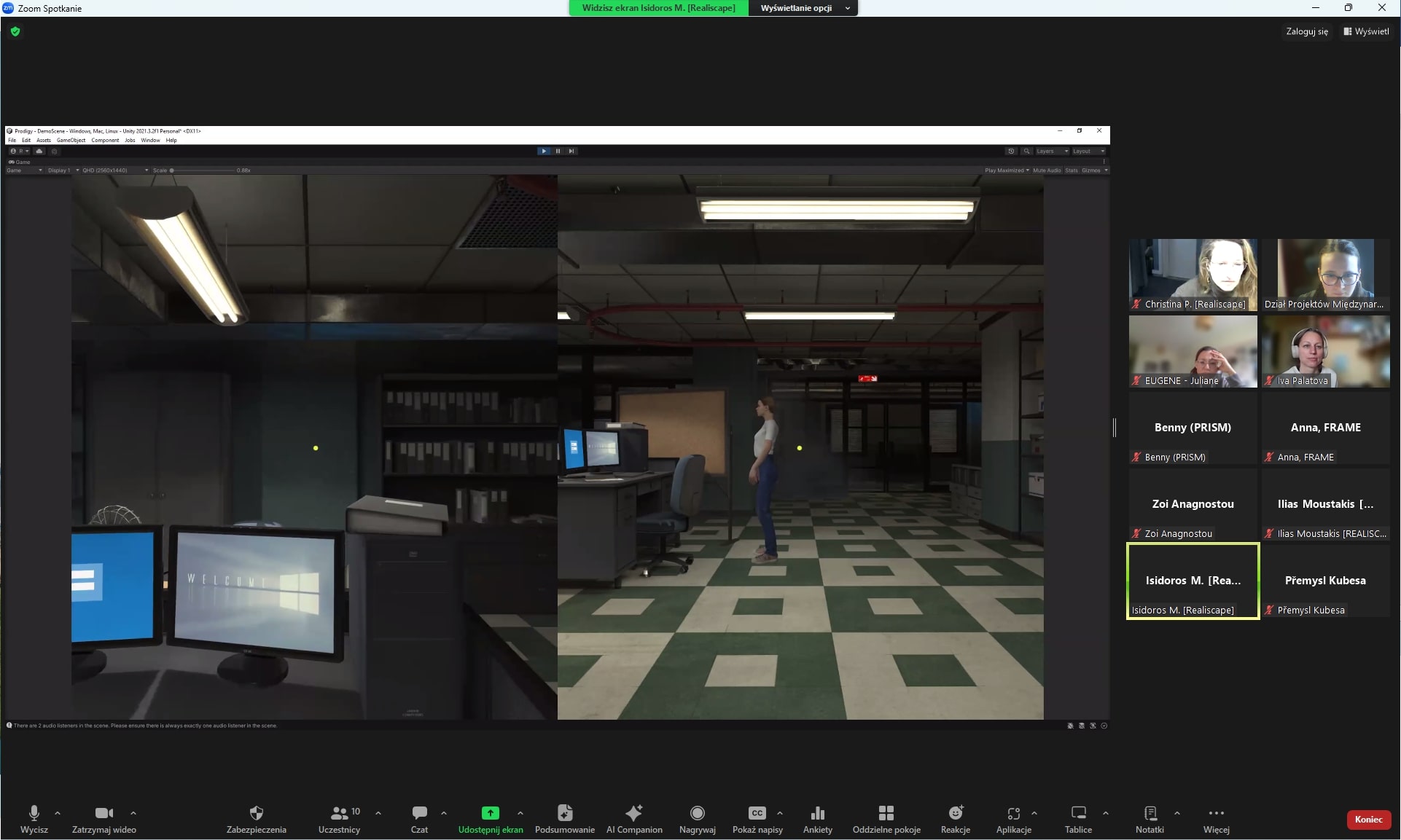Open Reakcje reactions smiley icon

tap(955, 813)
